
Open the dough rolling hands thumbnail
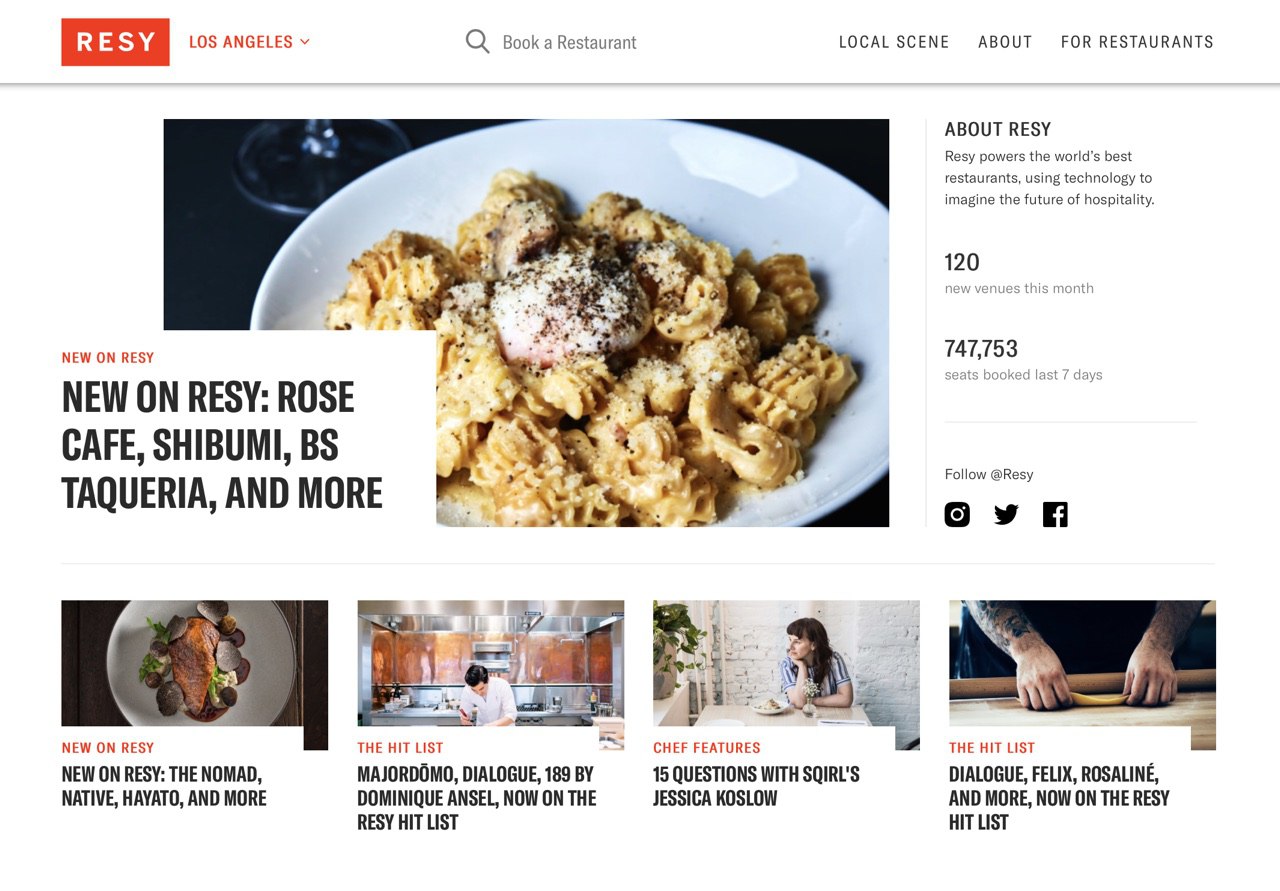coord(1082,664)
